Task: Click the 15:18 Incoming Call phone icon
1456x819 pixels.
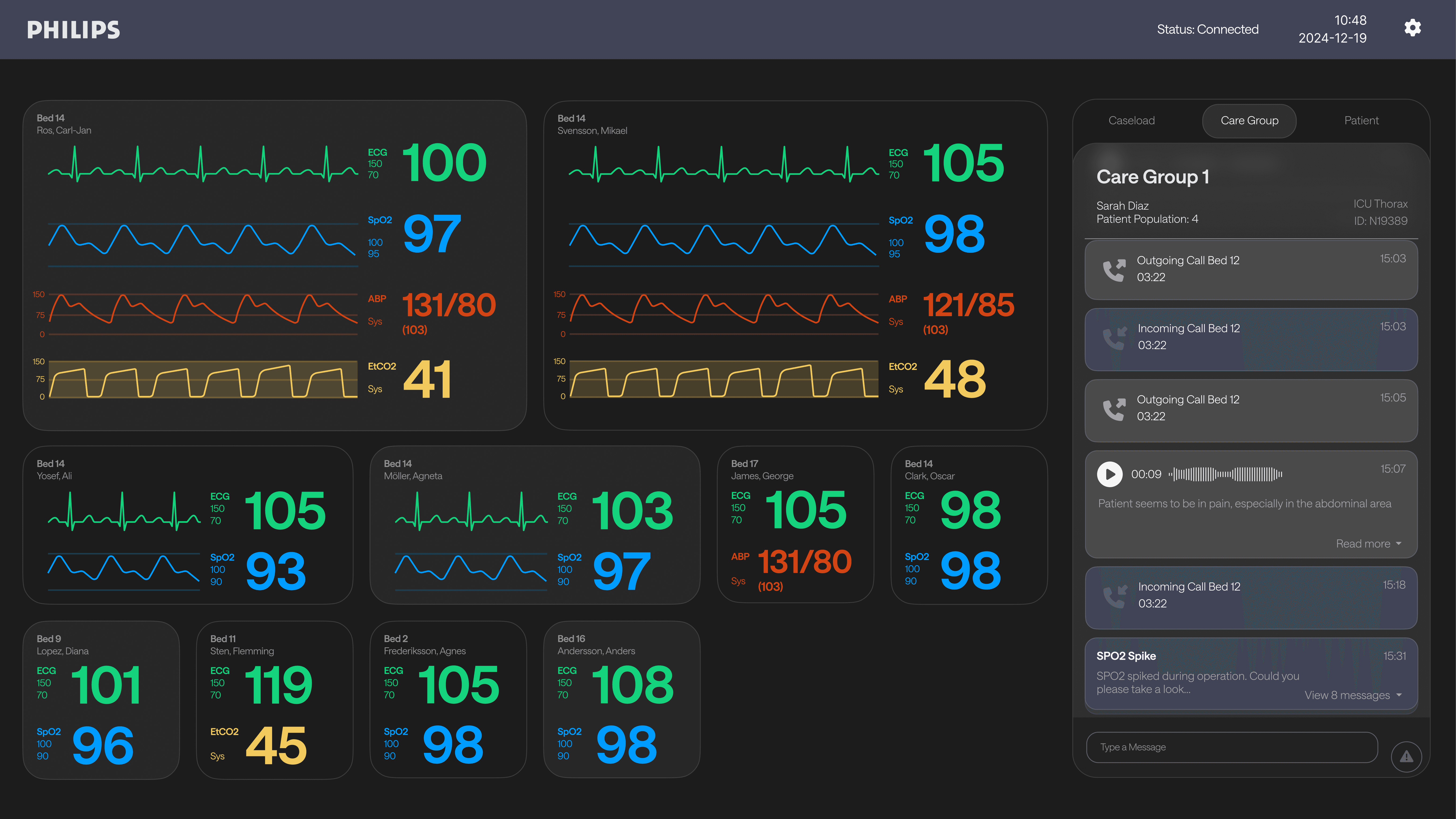Action: 1115,596
